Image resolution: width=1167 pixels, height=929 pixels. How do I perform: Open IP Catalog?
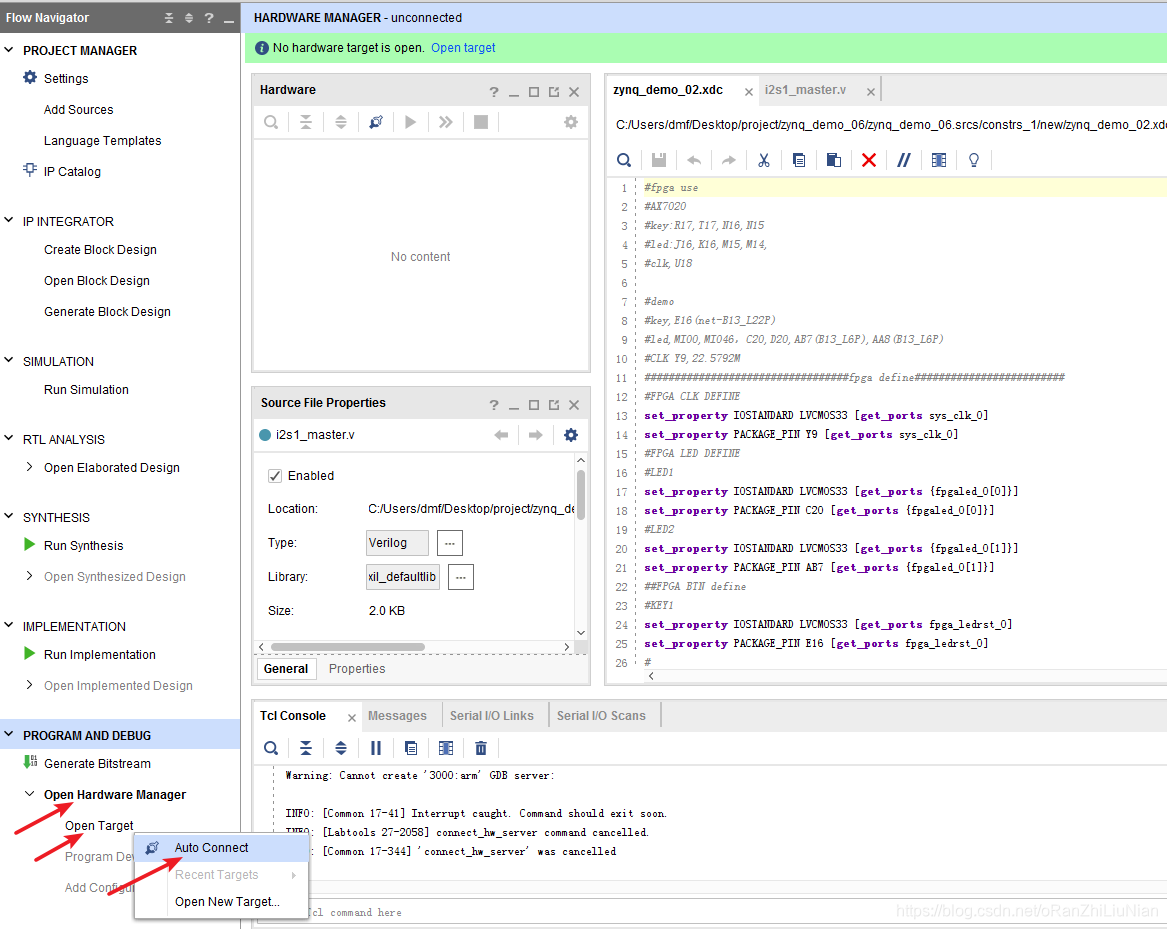(72, 171)
